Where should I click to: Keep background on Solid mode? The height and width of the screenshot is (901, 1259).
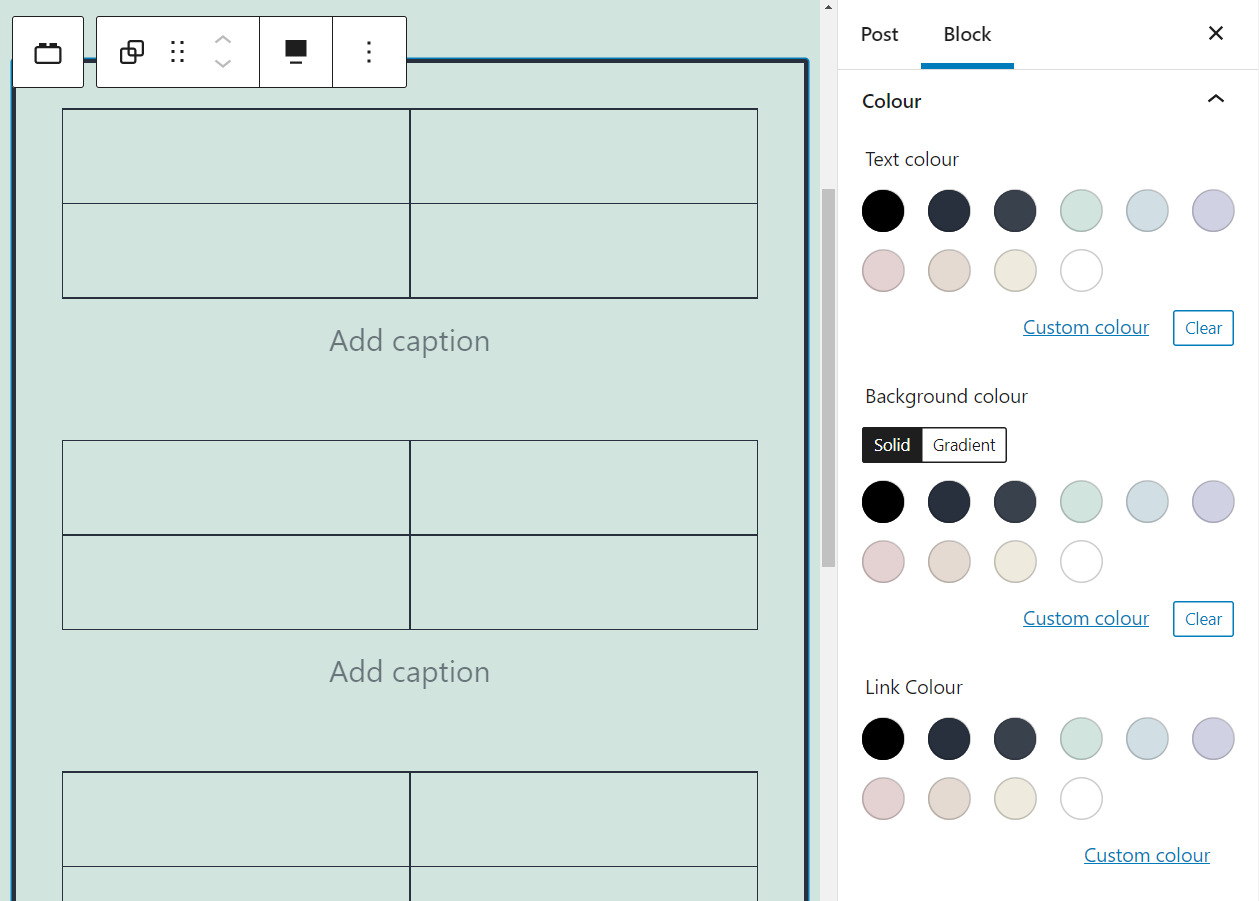click(x=892, y=445)
